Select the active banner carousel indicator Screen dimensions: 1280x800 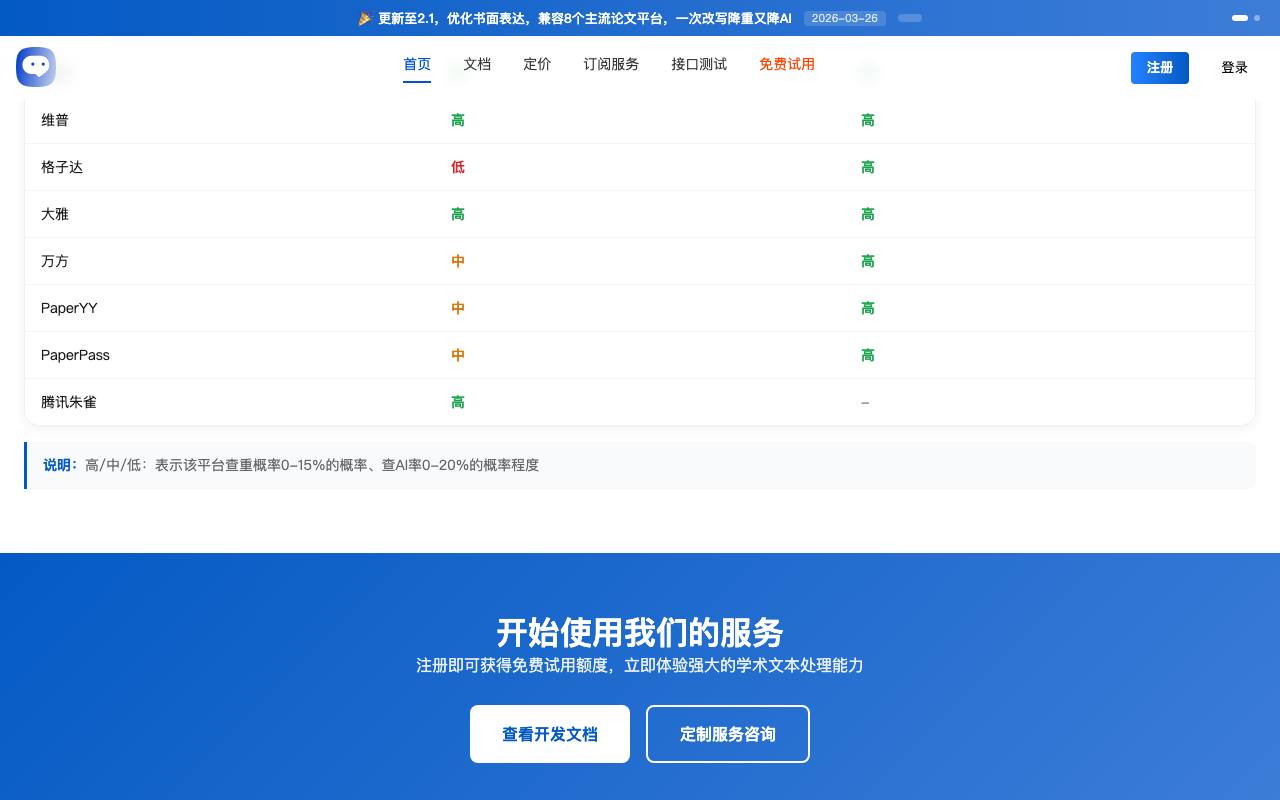[1240, 18]
